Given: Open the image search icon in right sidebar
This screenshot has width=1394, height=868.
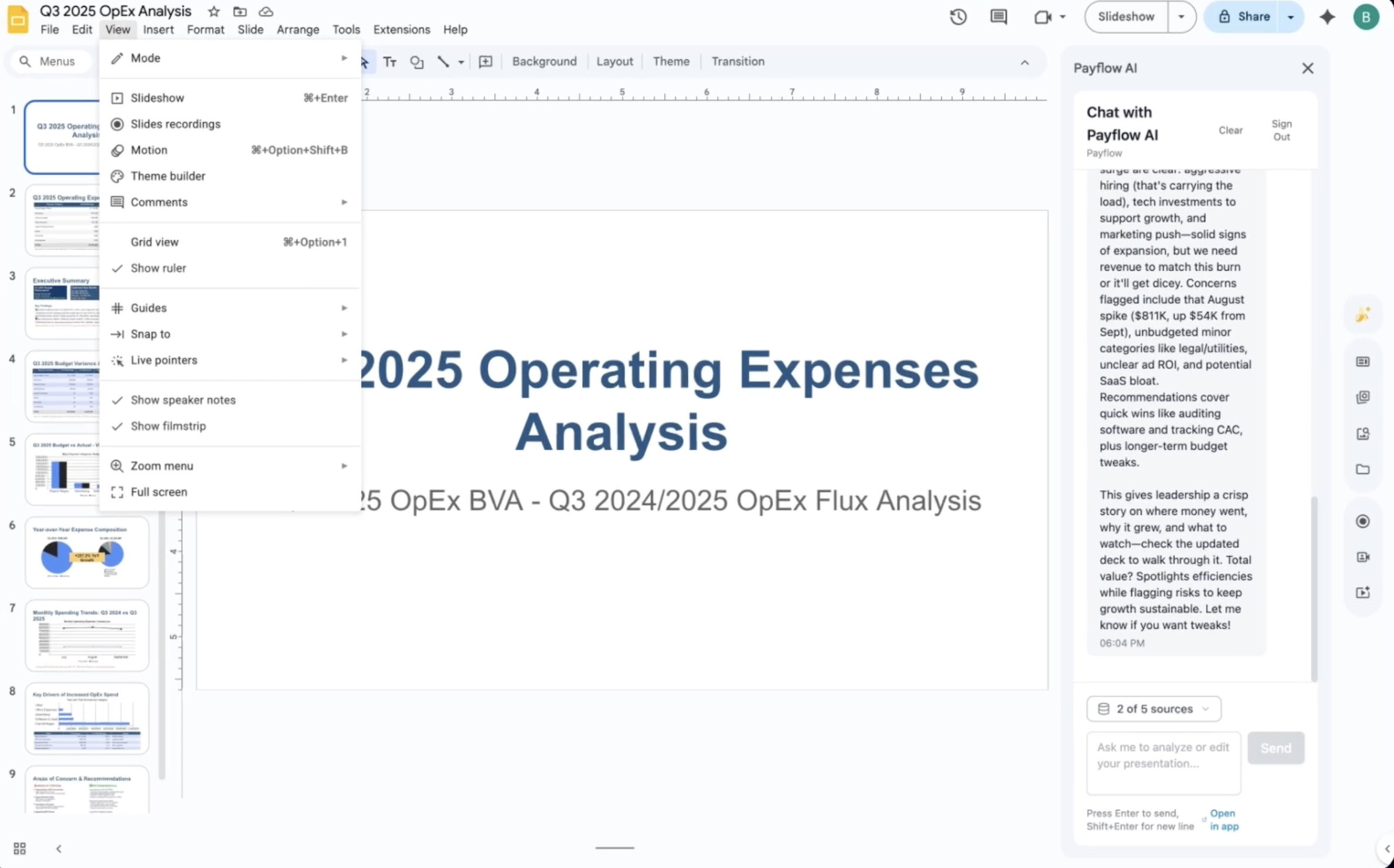Looking at the screenshot, I should pos(1363,433).
